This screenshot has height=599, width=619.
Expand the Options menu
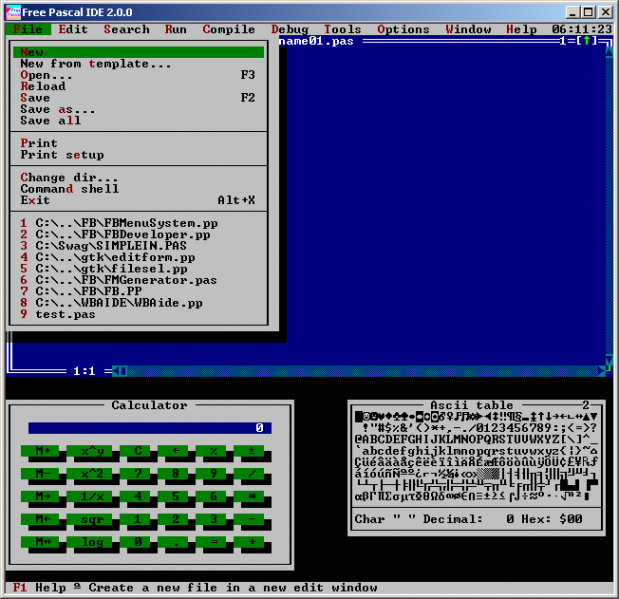click(x=403, y=30)
